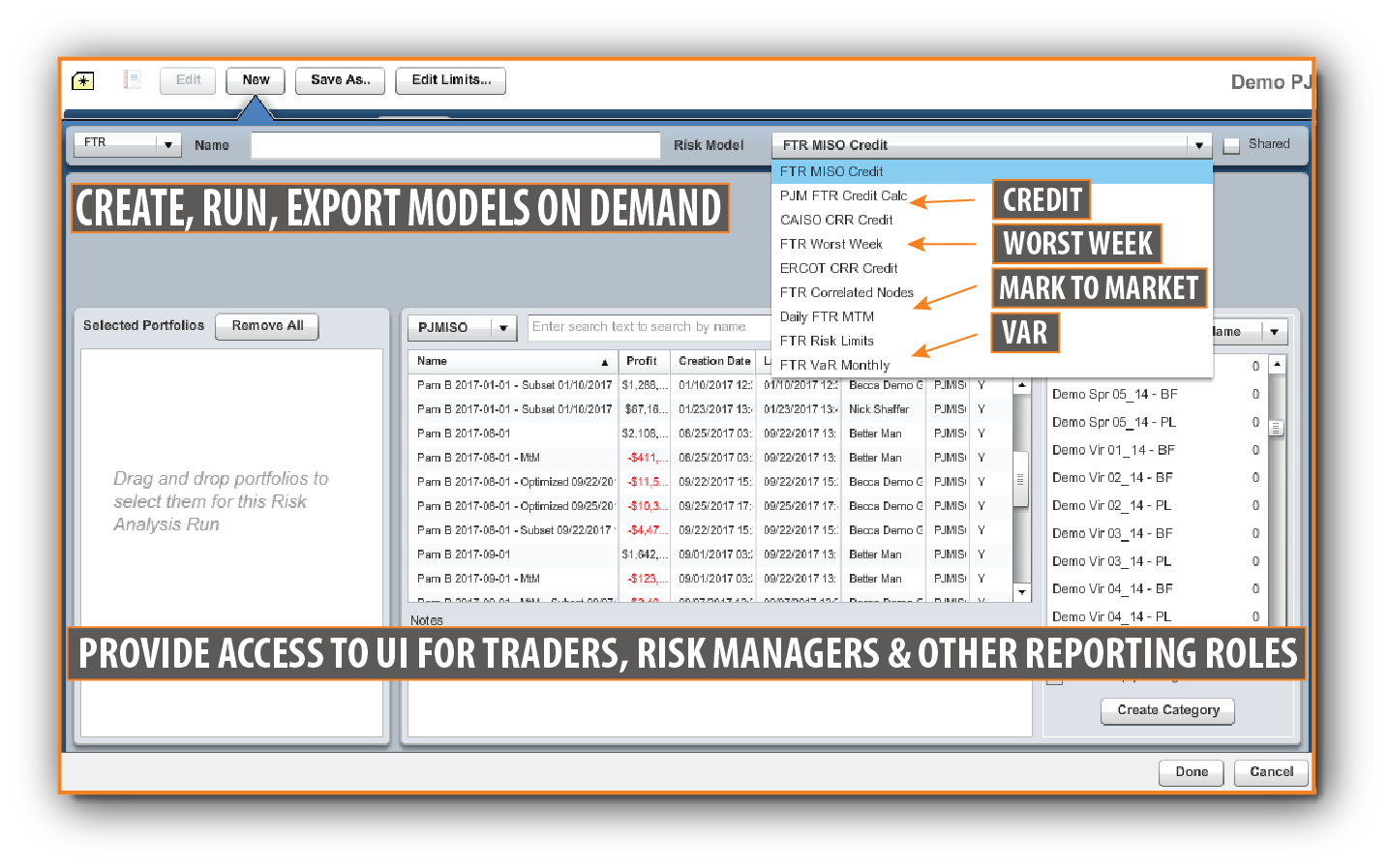Click the sort arrow in Name column header
The image size is (1390, 868).
pos(605,362)
